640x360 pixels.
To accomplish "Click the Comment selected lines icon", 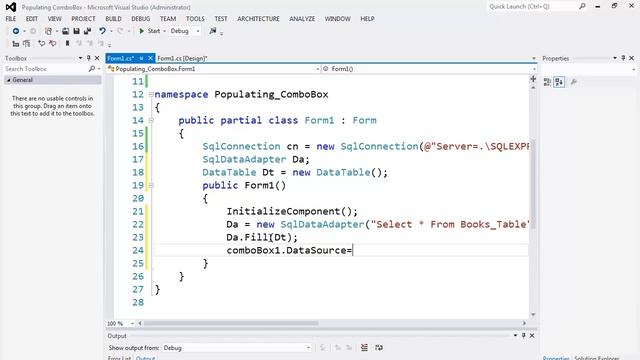I will click(41, 43).
